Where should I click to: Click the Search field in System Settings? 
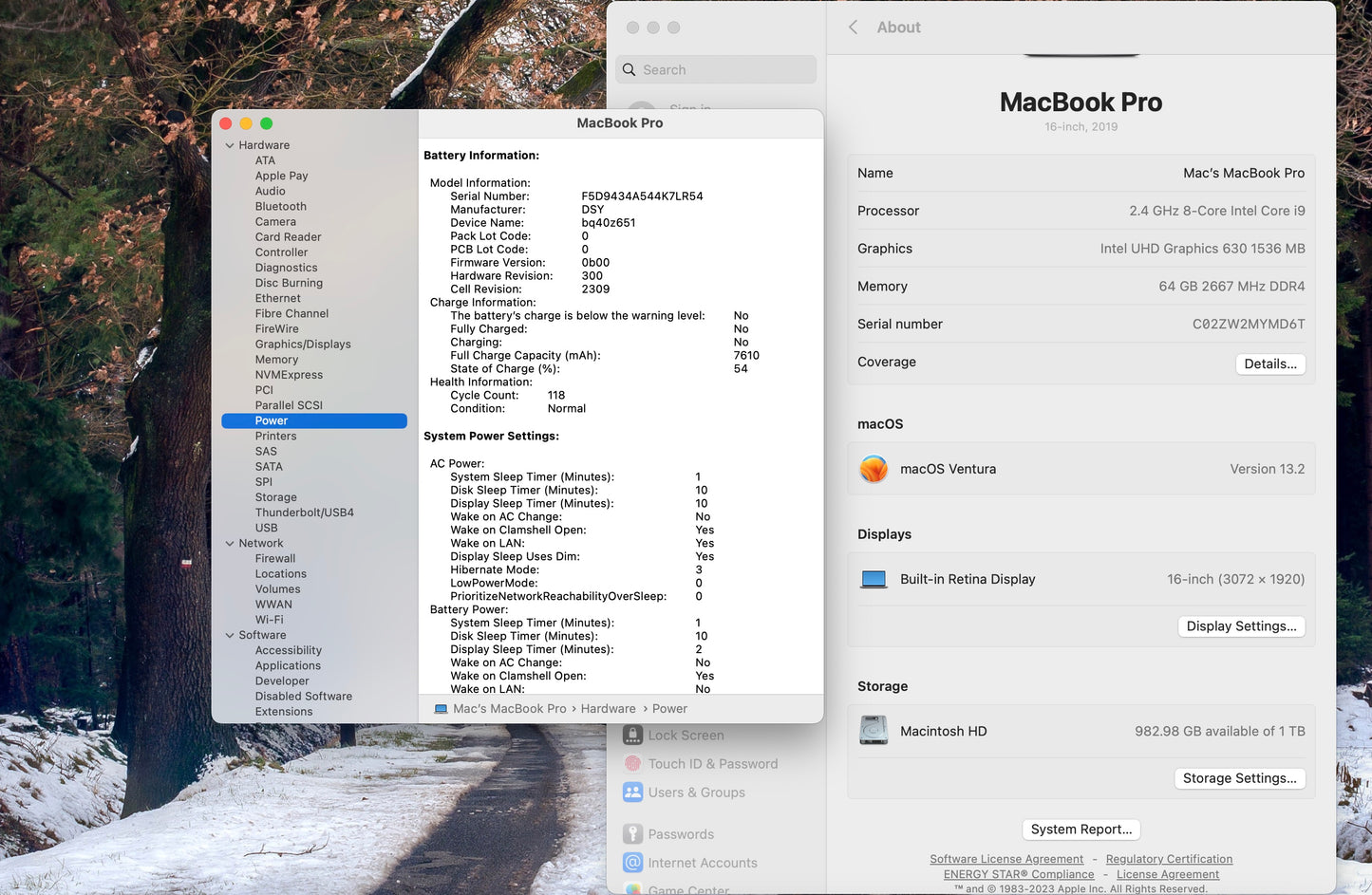716,68
